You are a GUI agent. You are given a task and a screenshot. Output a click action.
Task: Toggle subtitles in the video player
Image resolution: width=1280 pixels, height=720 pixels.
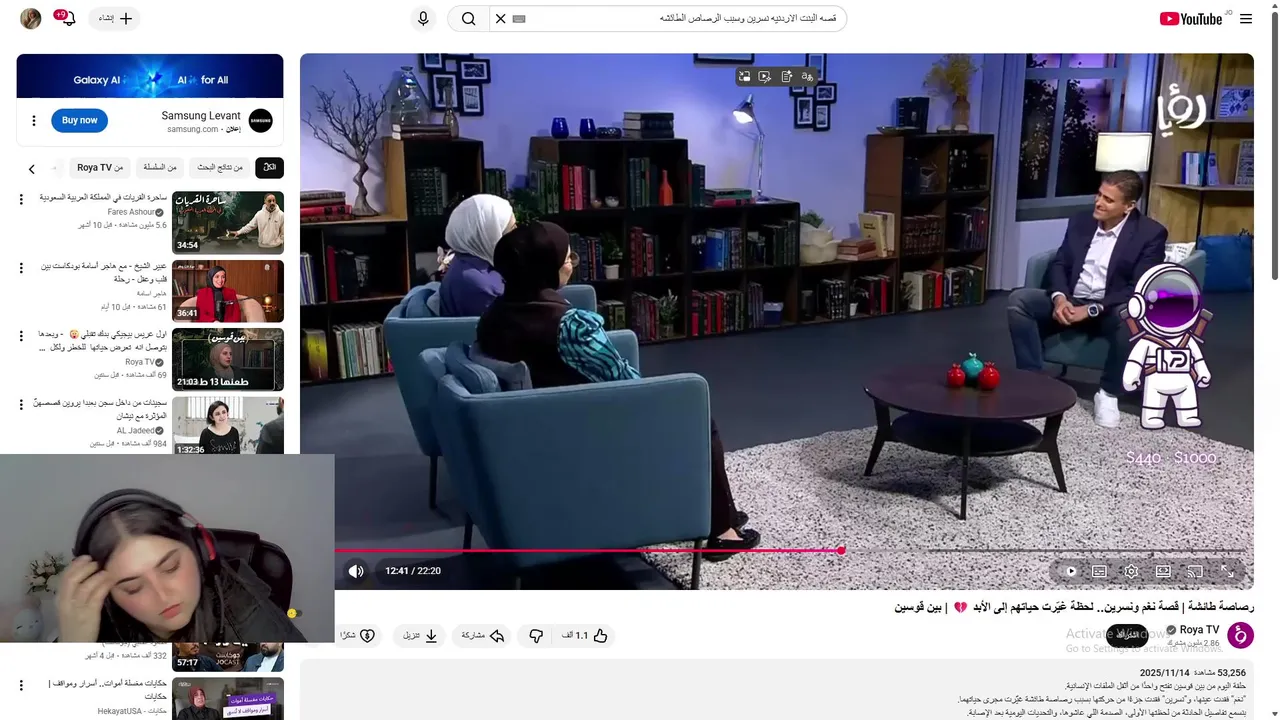(1099, 571)
